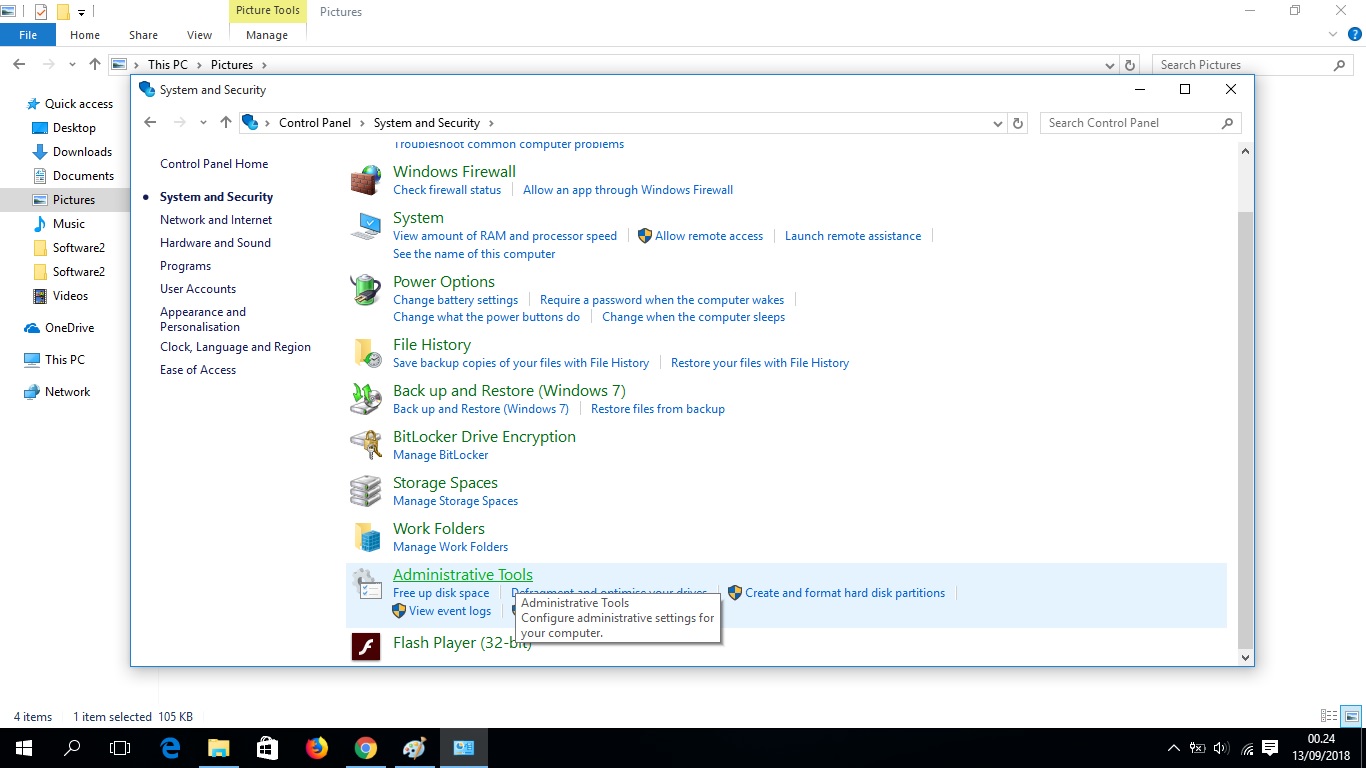
Task: Select Music in the navigation pane
Action: click(x=69, y=224)
